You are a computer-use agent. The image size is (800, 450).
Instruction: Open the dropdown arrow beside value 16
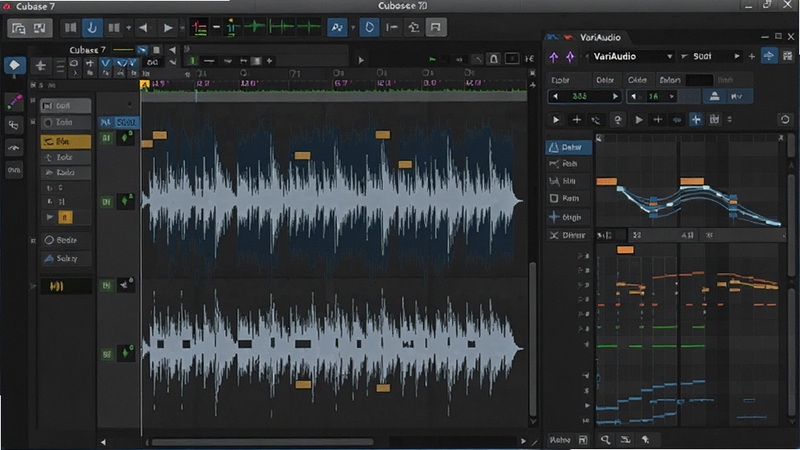(x=672, y=96)
